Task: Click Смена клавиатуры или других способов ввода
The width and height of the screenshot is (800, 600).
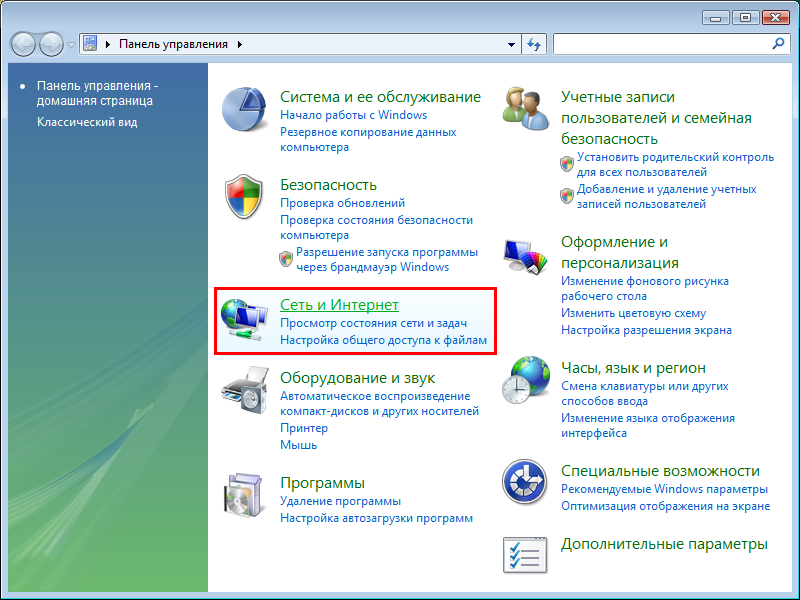Action: coord(645,393)
